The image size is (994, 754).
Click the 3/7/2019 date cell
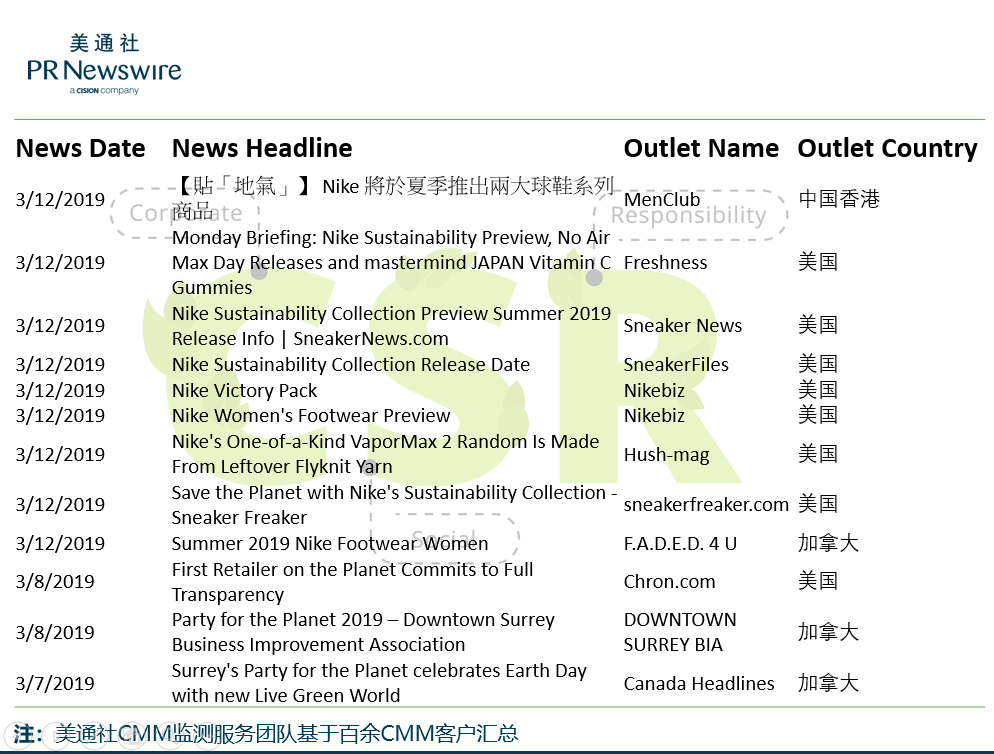55,684
